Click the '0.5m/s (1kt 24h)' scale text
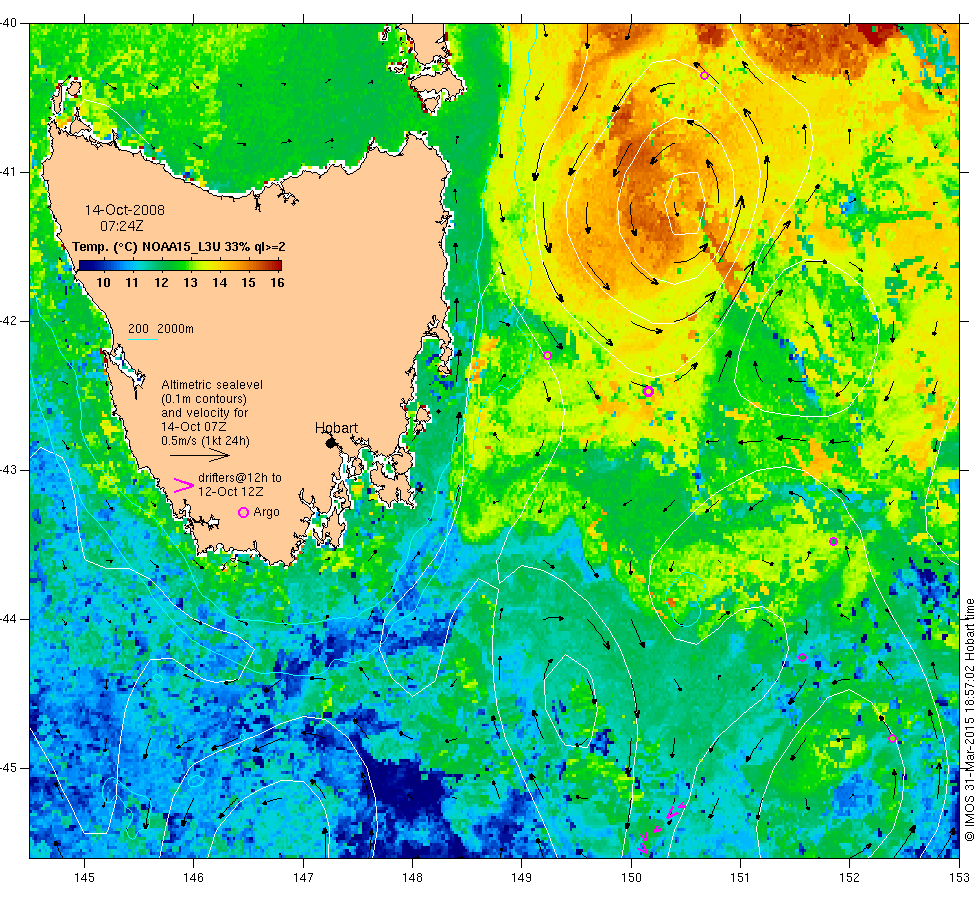The image size is (980, 900). click(206, 441)
